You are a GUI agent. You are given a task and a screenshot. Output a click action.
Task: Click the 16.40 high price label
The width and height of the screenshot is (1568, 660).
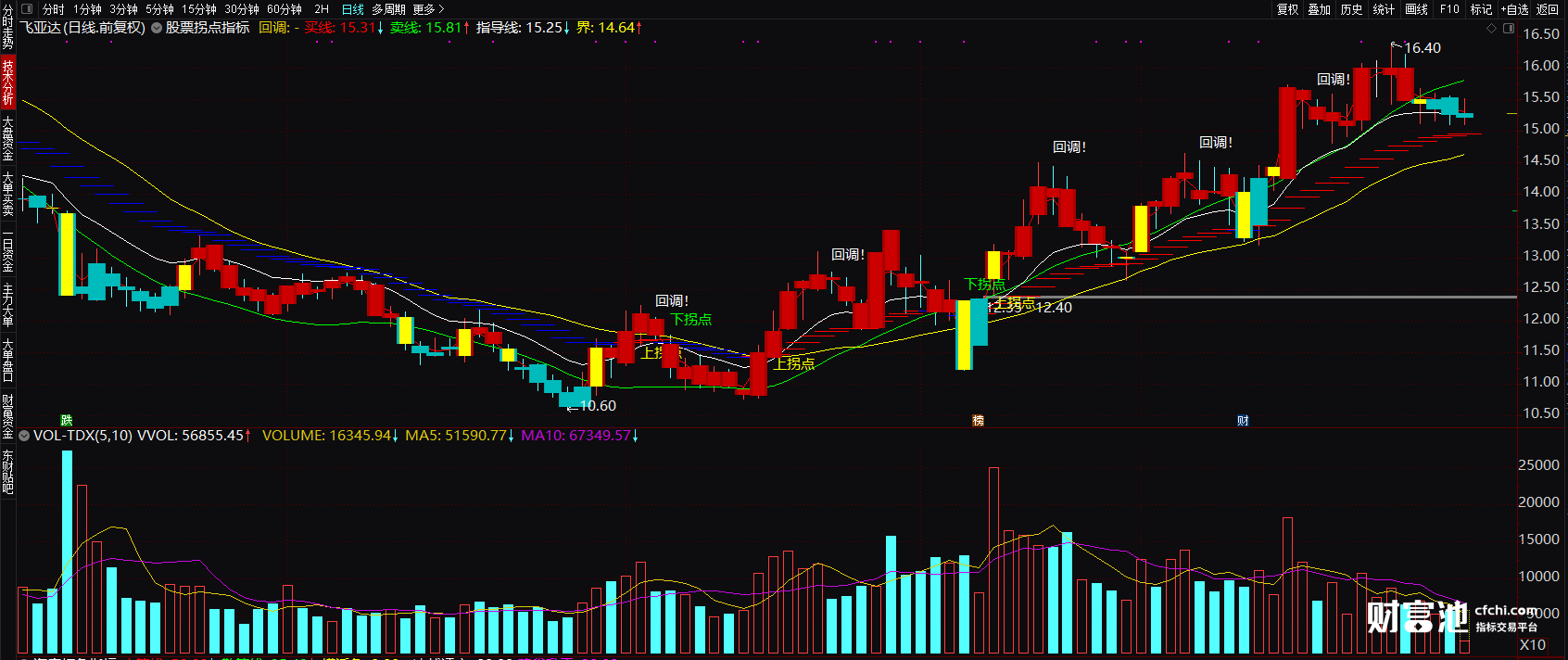[1423, 48]
